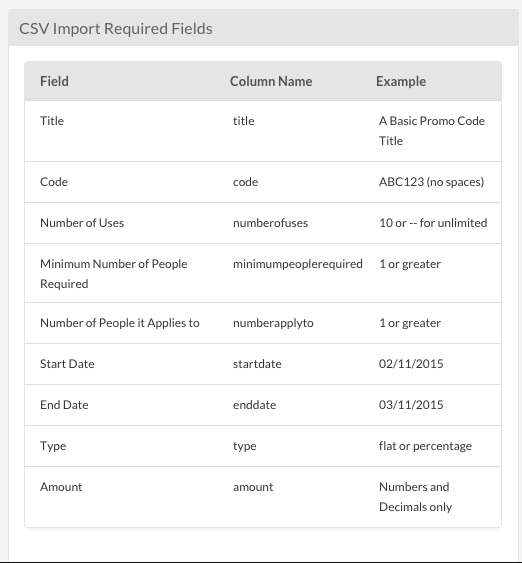Select the 'code' column name cell
The height and width of the screenshot is (563, 522).
(246, 182)
